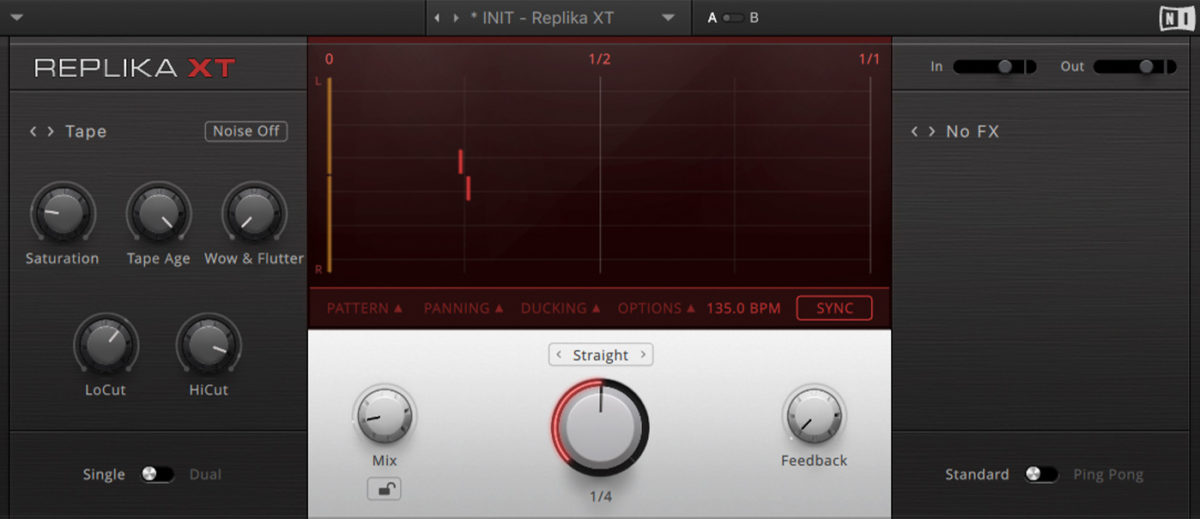1200x519 pixels.
Task: Click the No FX effect name
Action: click(972, 131)
